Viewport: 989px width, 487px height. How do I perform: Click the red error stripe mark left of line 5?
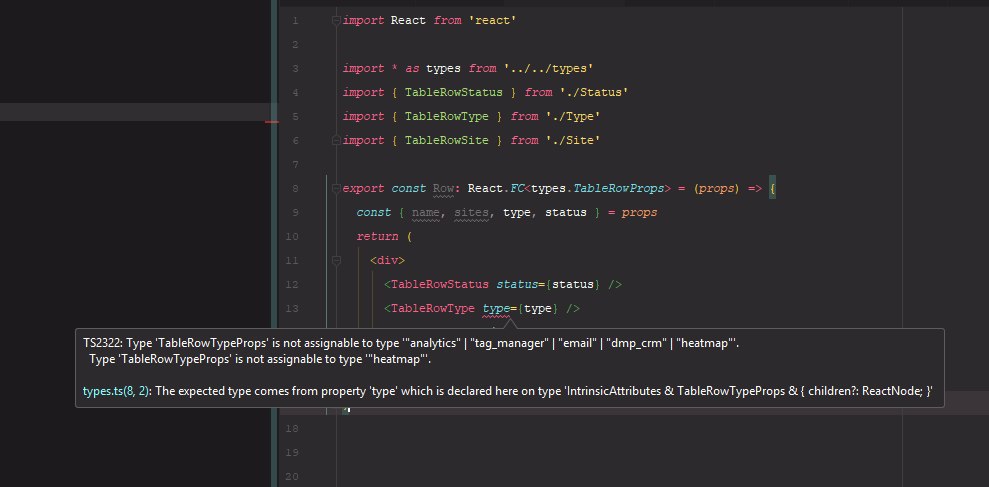(x=272, y=122)
